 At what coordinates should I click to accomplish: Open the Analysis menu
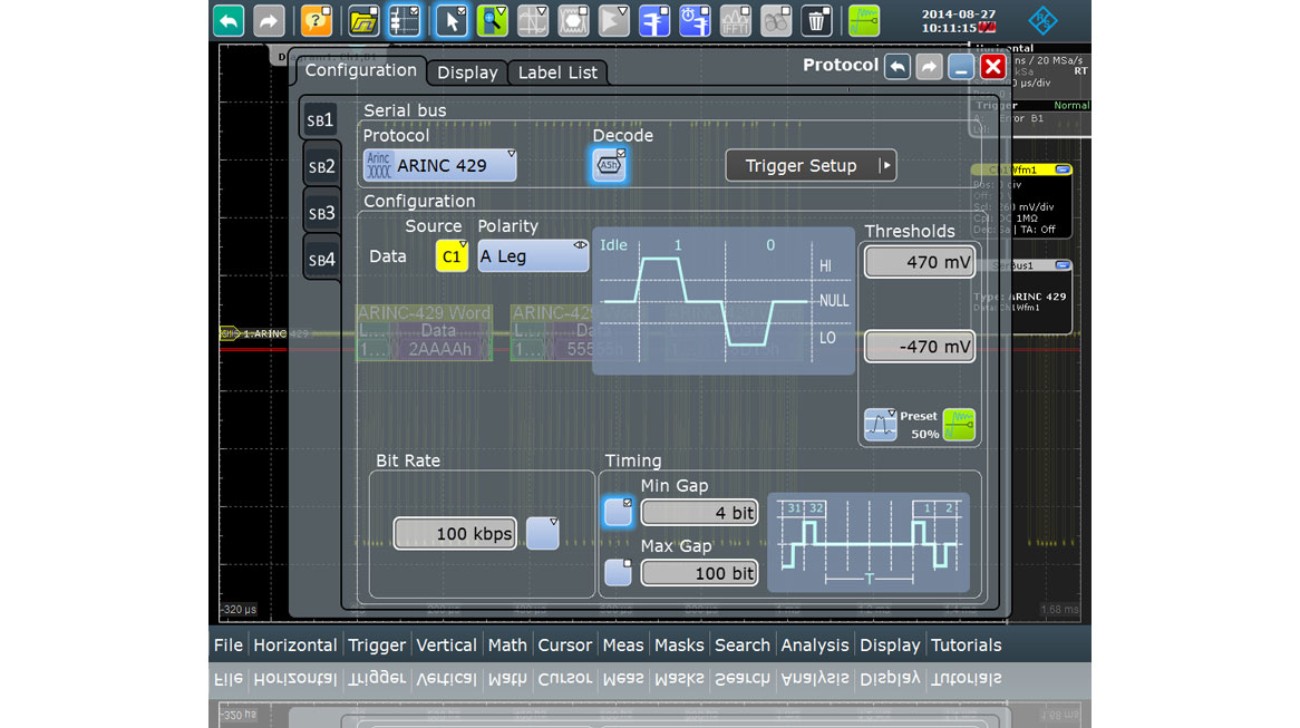coord(815,645)
